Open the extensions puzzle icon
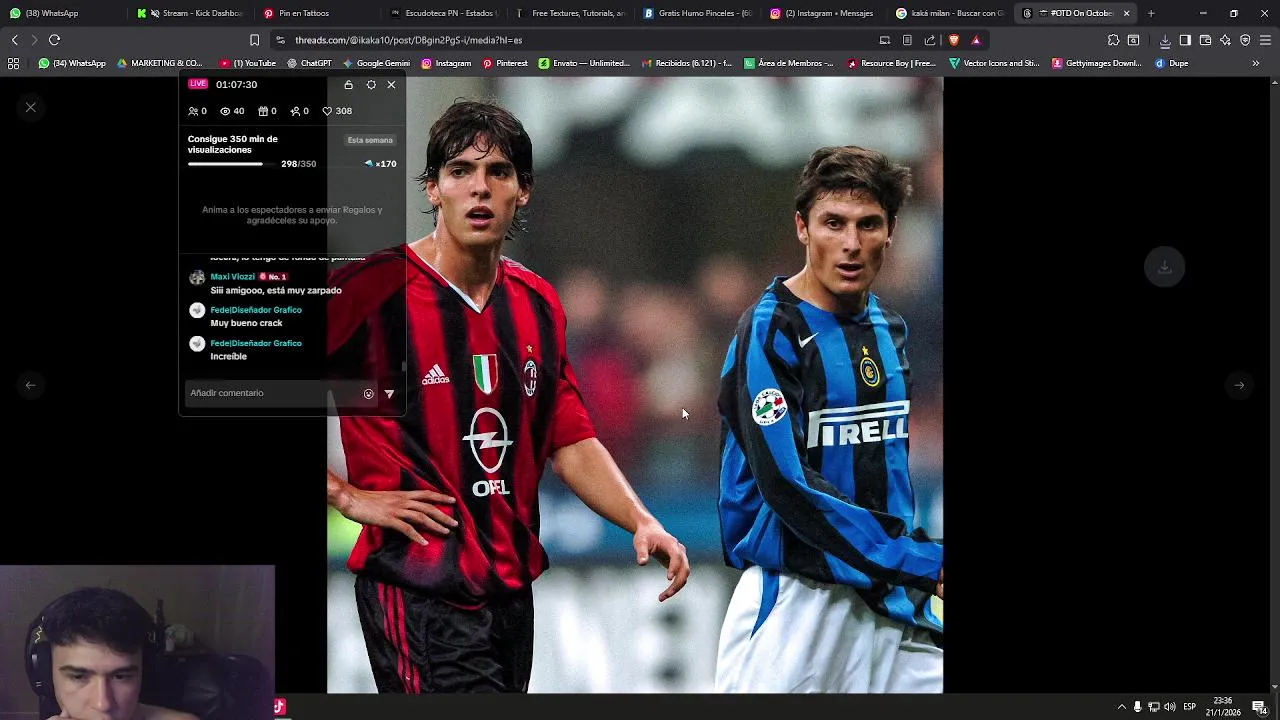The image size is (1280, 720). [1113, 40]
